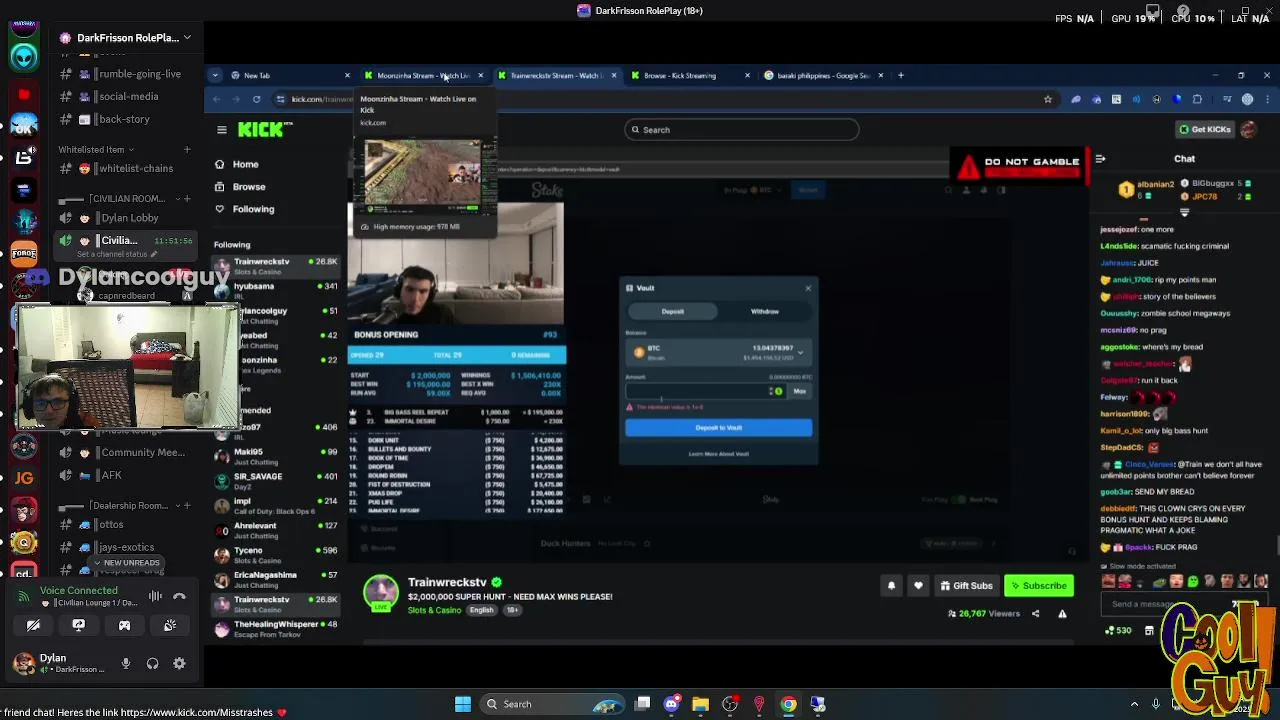Click Learn More About Vault link
Screen dimensions: 1280x720
click(718, 454)
